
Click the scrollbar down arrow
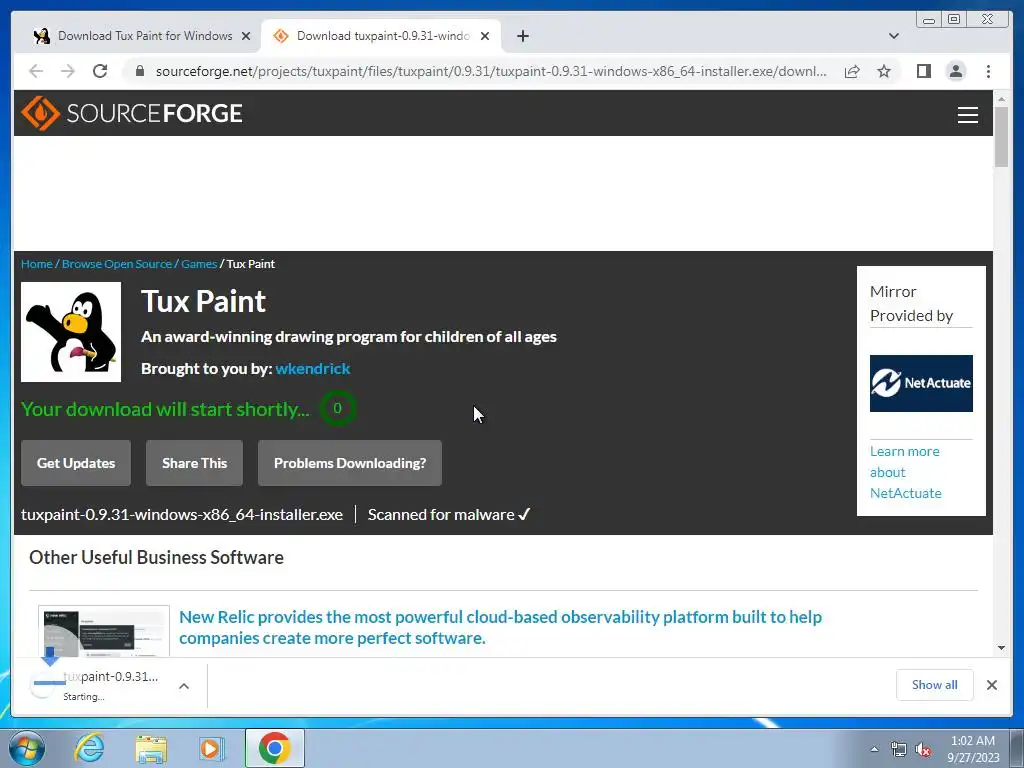[1001, 648]
